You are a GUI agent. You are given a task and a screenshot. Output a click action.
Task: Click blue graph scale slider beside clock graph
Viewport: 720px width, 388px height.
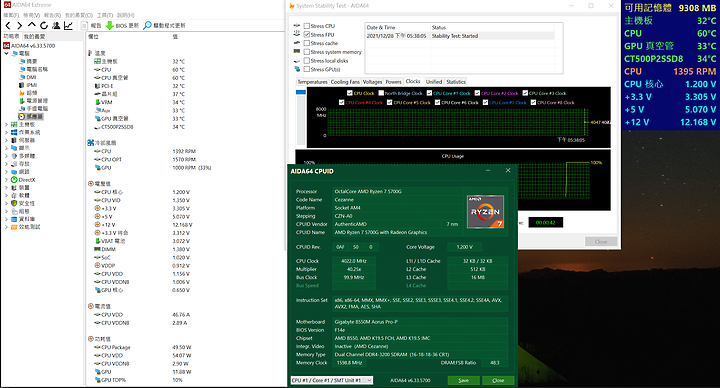tap(301, 92)
